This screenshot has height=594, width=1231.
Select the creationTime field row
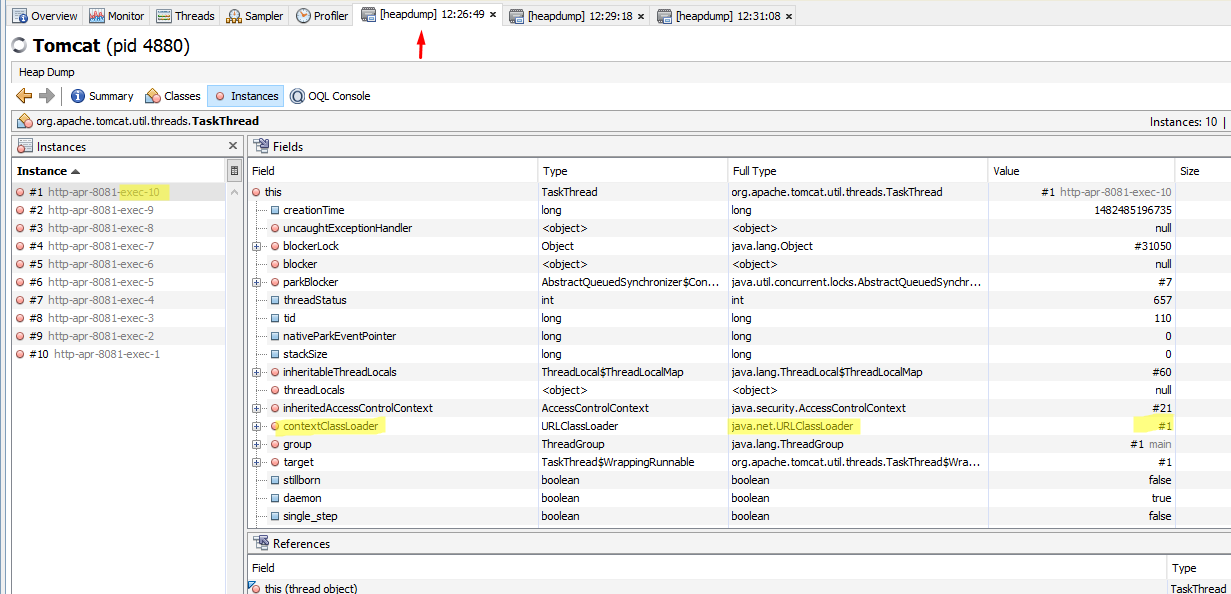pos(739,210)
